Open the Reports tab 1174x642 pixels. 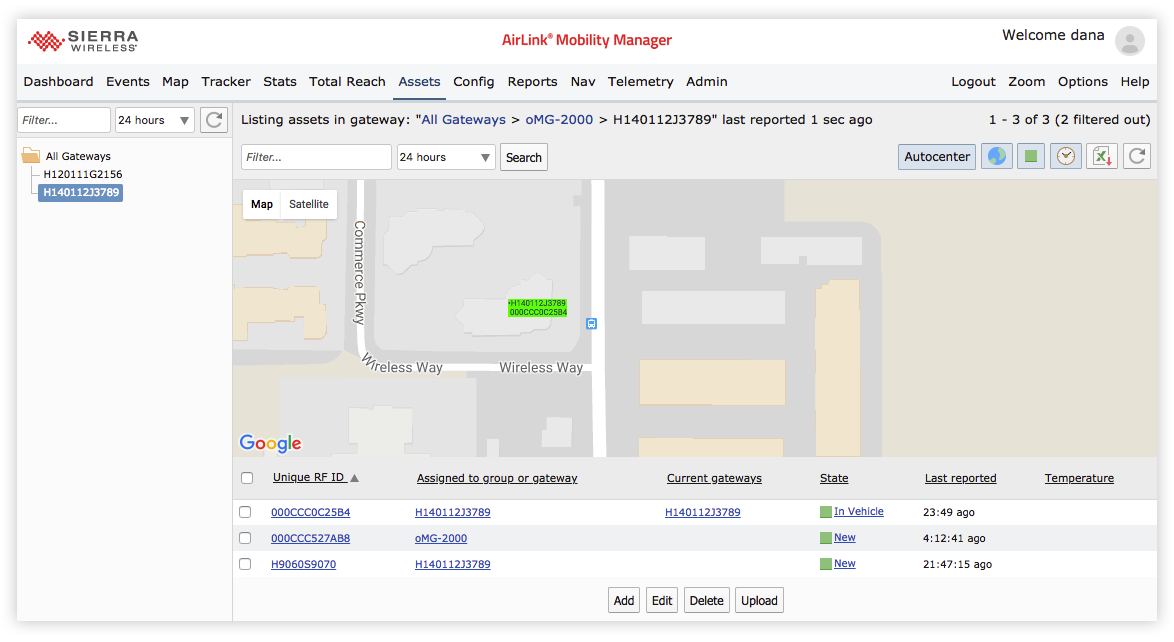click(x=532, y=82)
